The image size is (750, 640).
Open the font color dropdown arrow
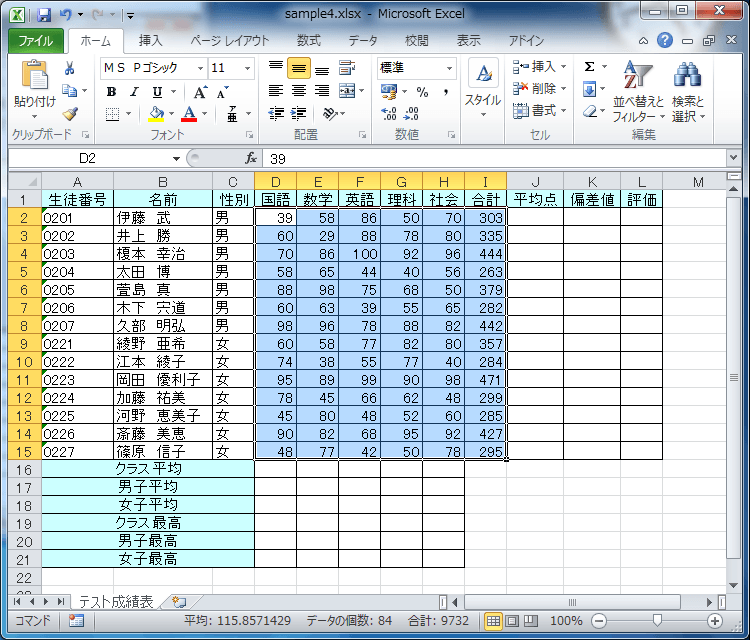pyautogui.click(x=205, y=114)
